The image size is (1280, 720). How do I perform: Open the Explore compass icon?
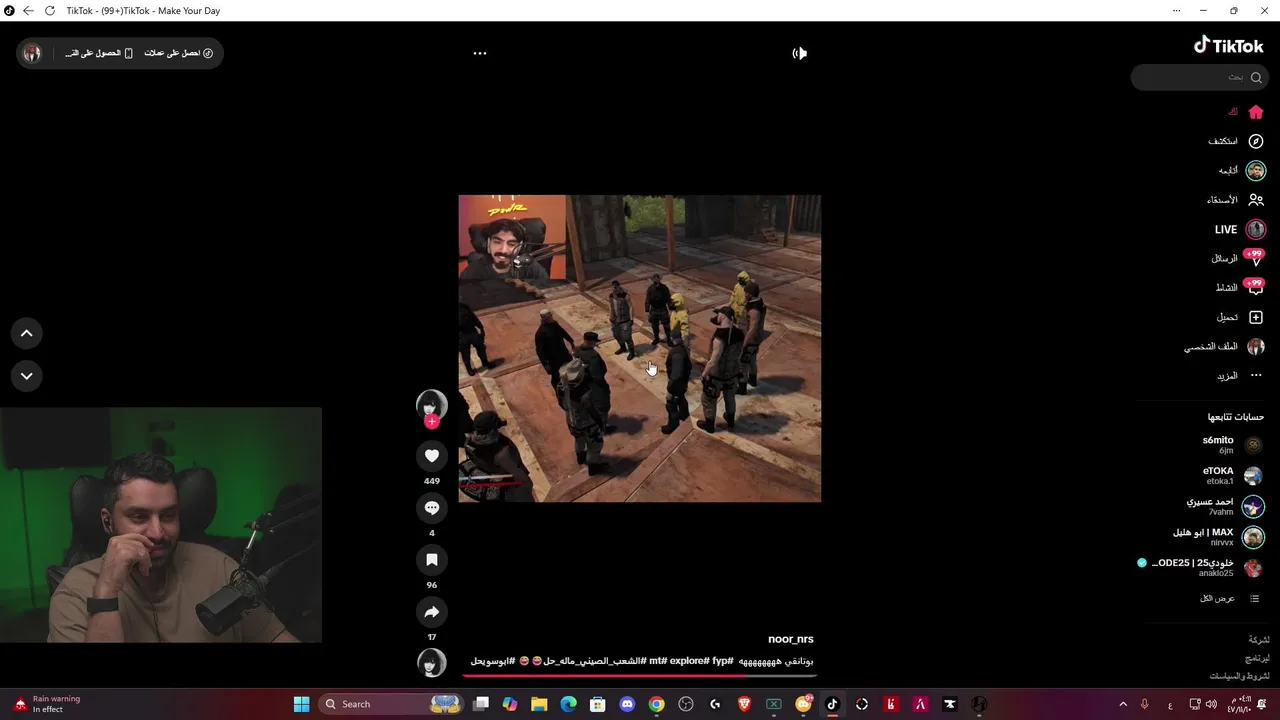[x=1256, y=141]
